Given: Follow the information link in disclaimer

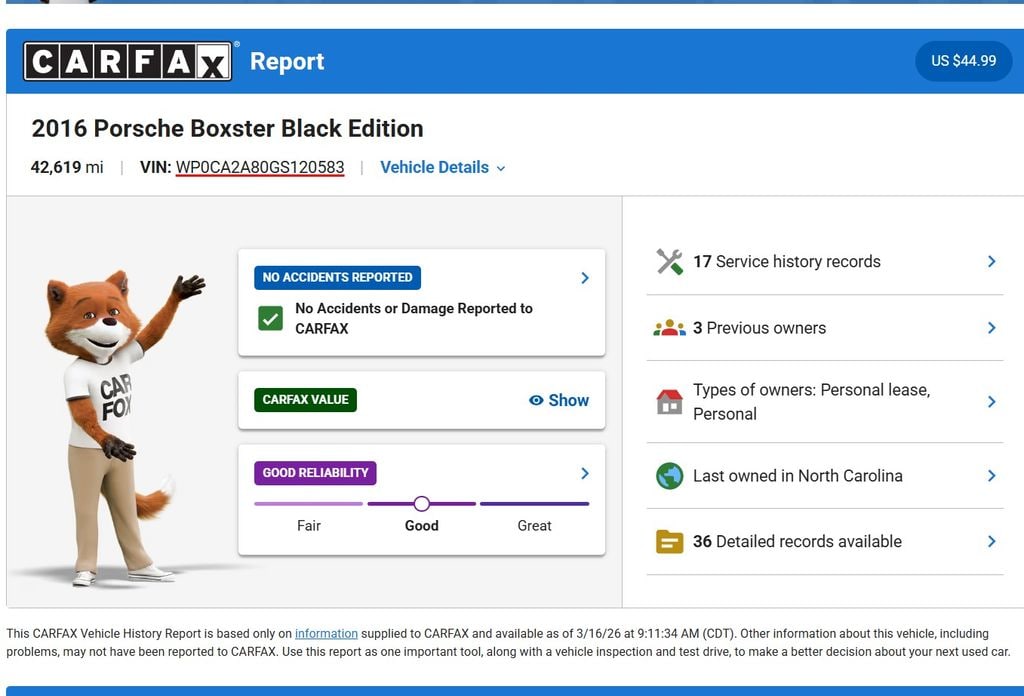Looking at the screenshot, I should 326,633.
